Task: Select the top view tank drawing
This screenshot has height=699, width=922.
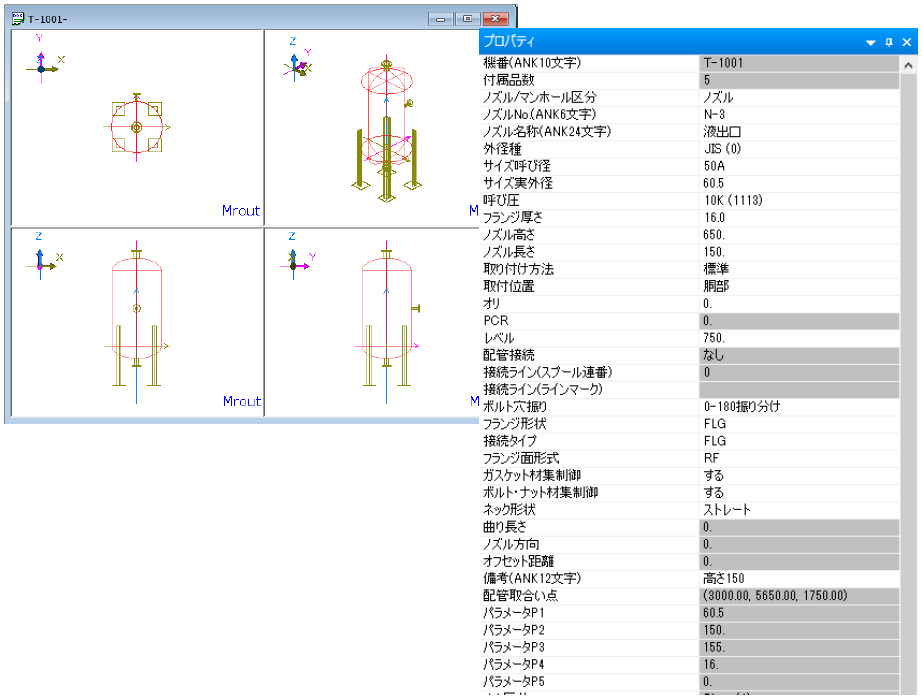Action: click(x=137, y=127)
